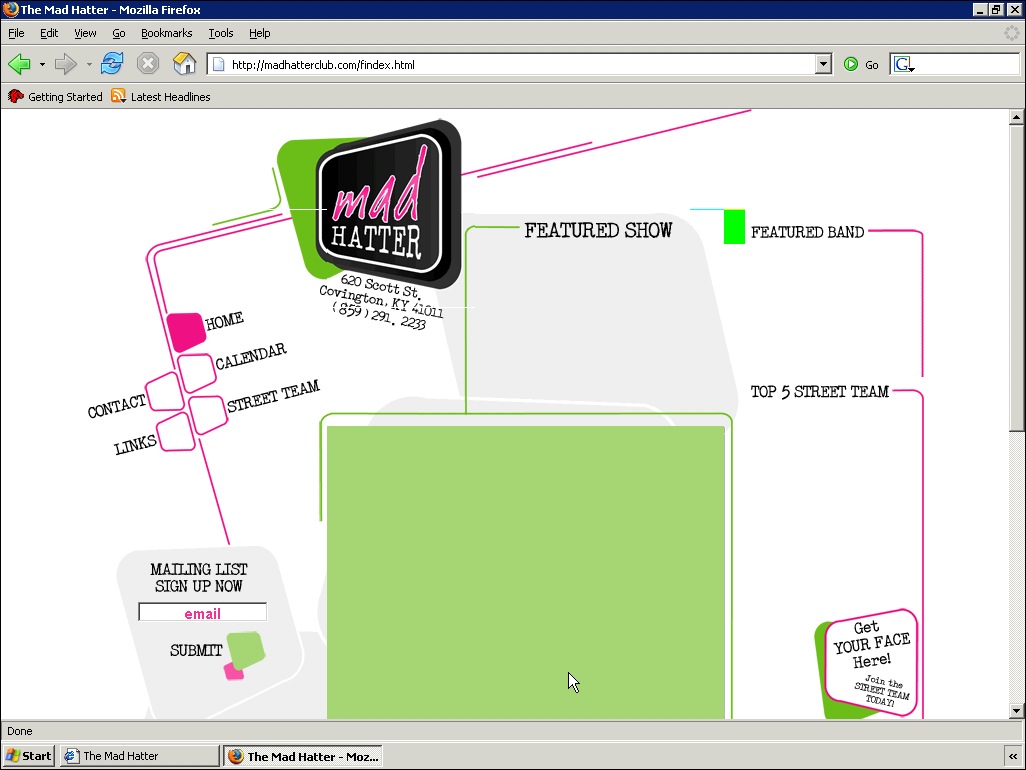1026x770 pixels.
Task: Open the File menu
Action: point(16,33)
